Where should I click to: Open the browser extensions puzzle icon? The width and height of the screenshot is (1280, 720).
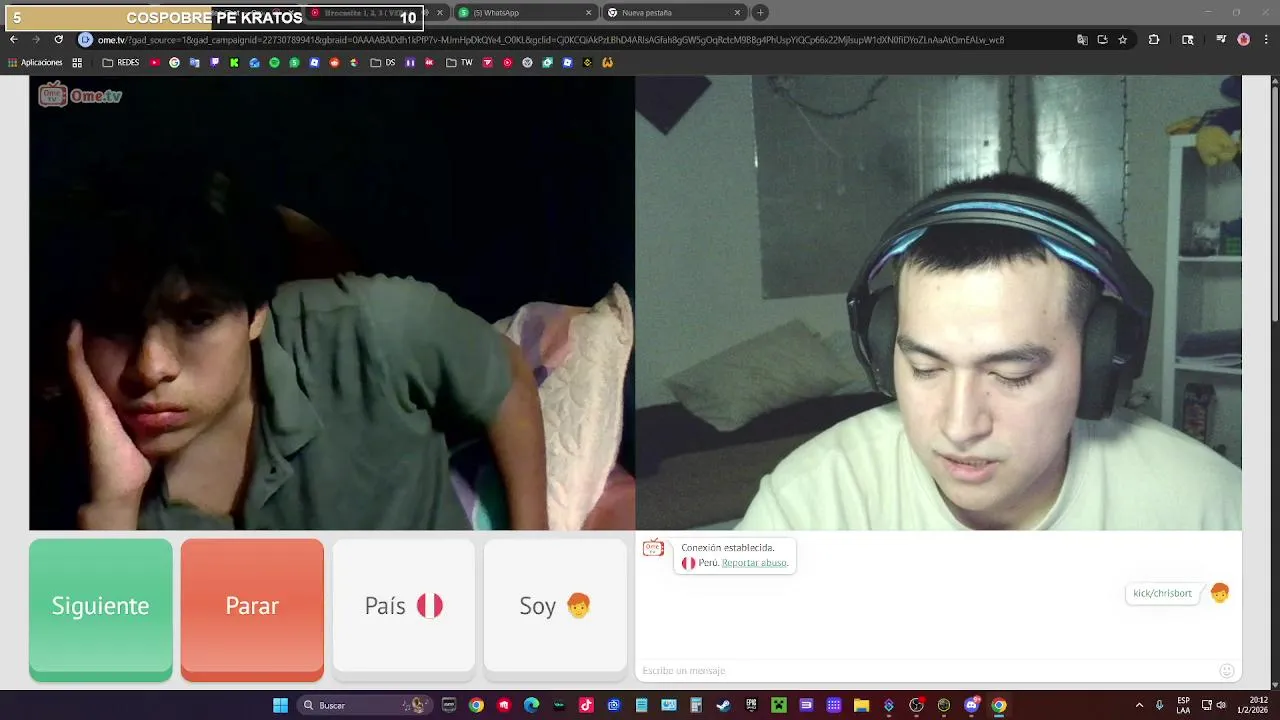point(1154,40)
